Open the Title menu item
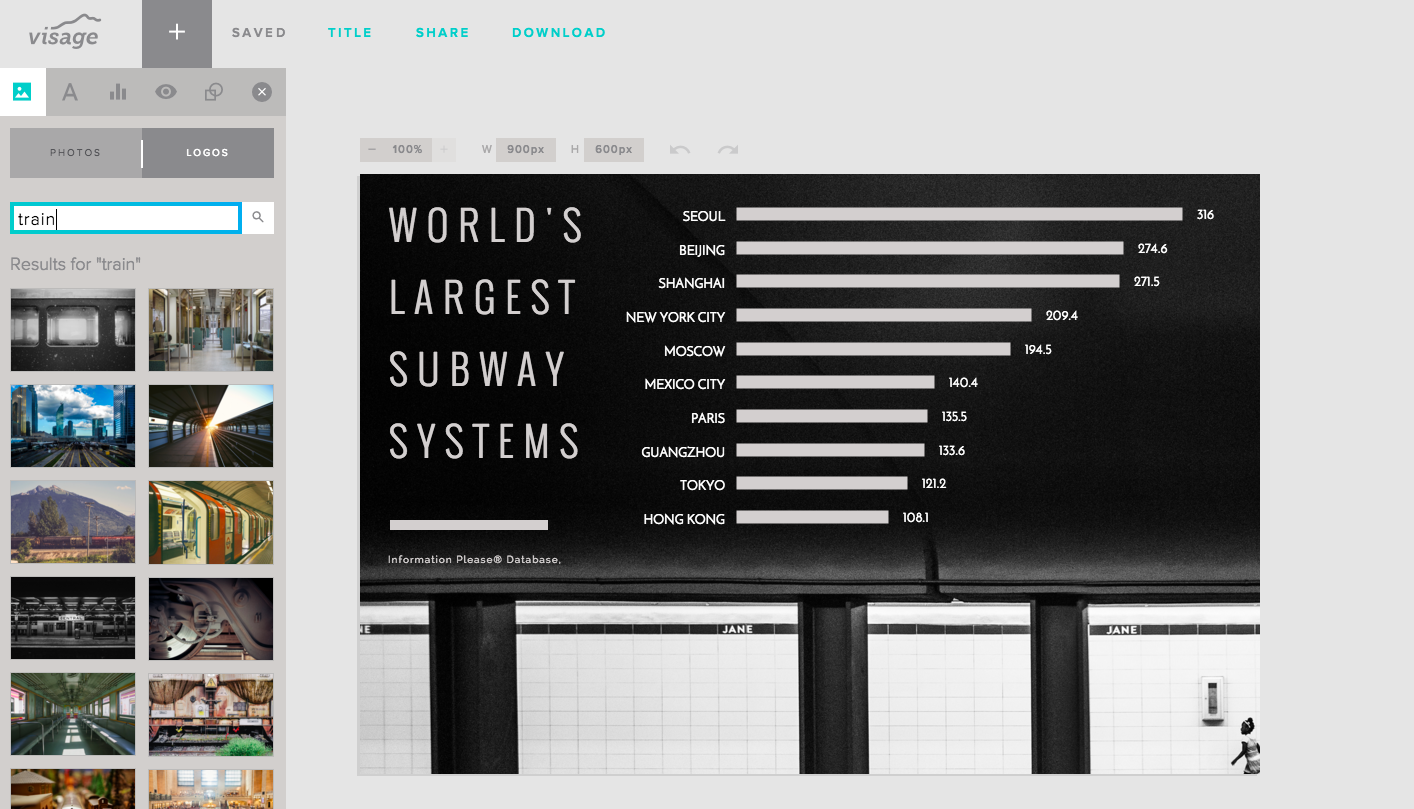 coord(350,33)
